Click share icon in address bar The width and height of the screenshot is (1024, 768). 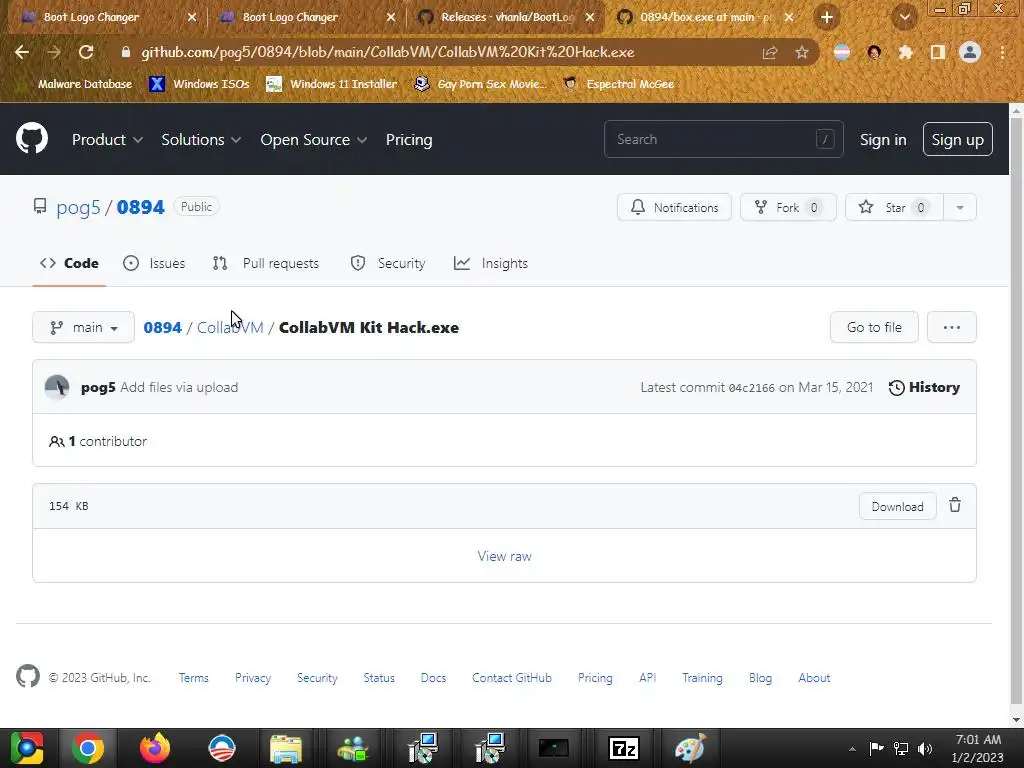coord(769,52)
